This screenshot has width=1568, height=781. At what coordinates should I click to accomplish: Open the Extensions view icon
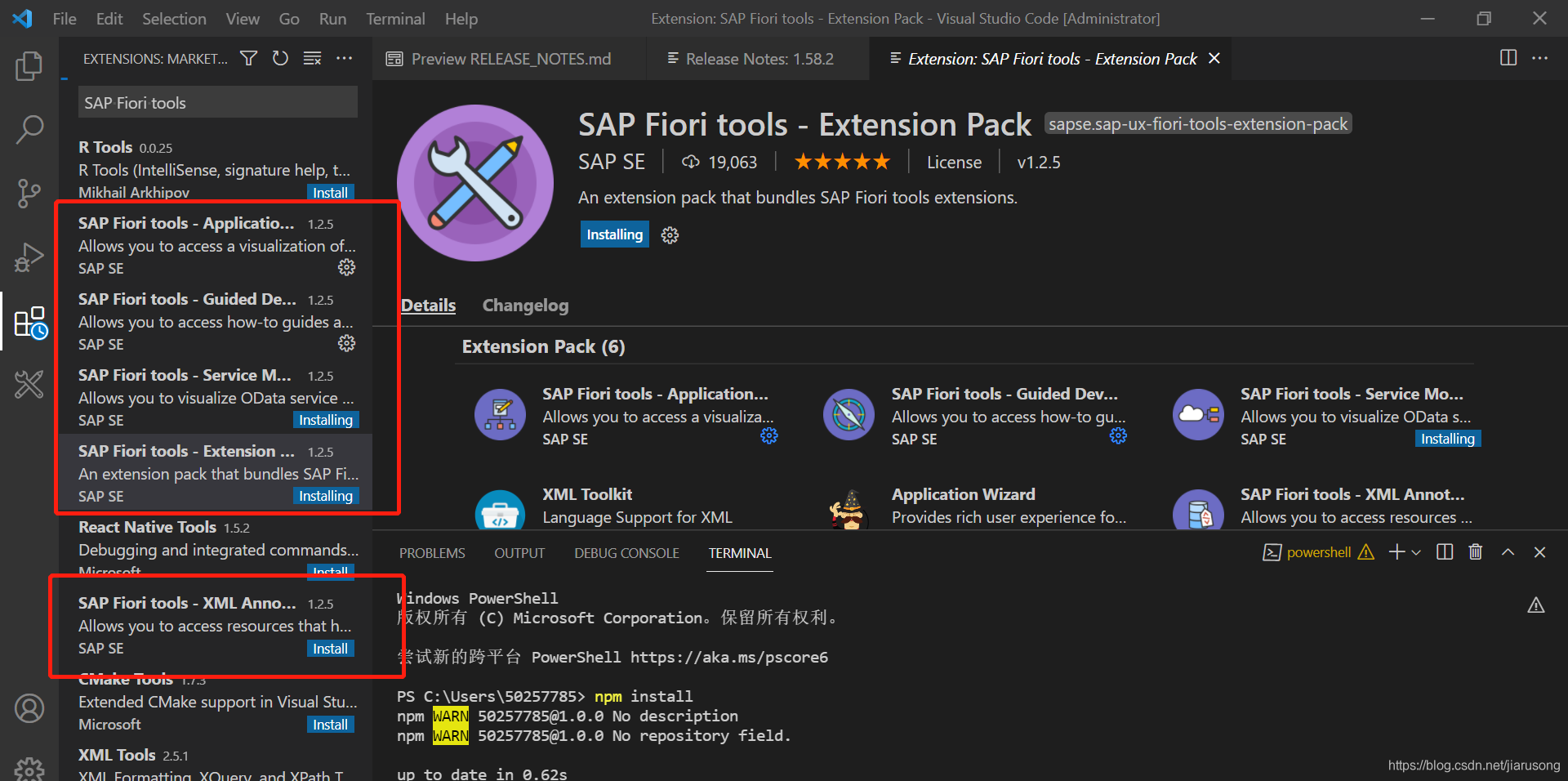tap(31, 323)
